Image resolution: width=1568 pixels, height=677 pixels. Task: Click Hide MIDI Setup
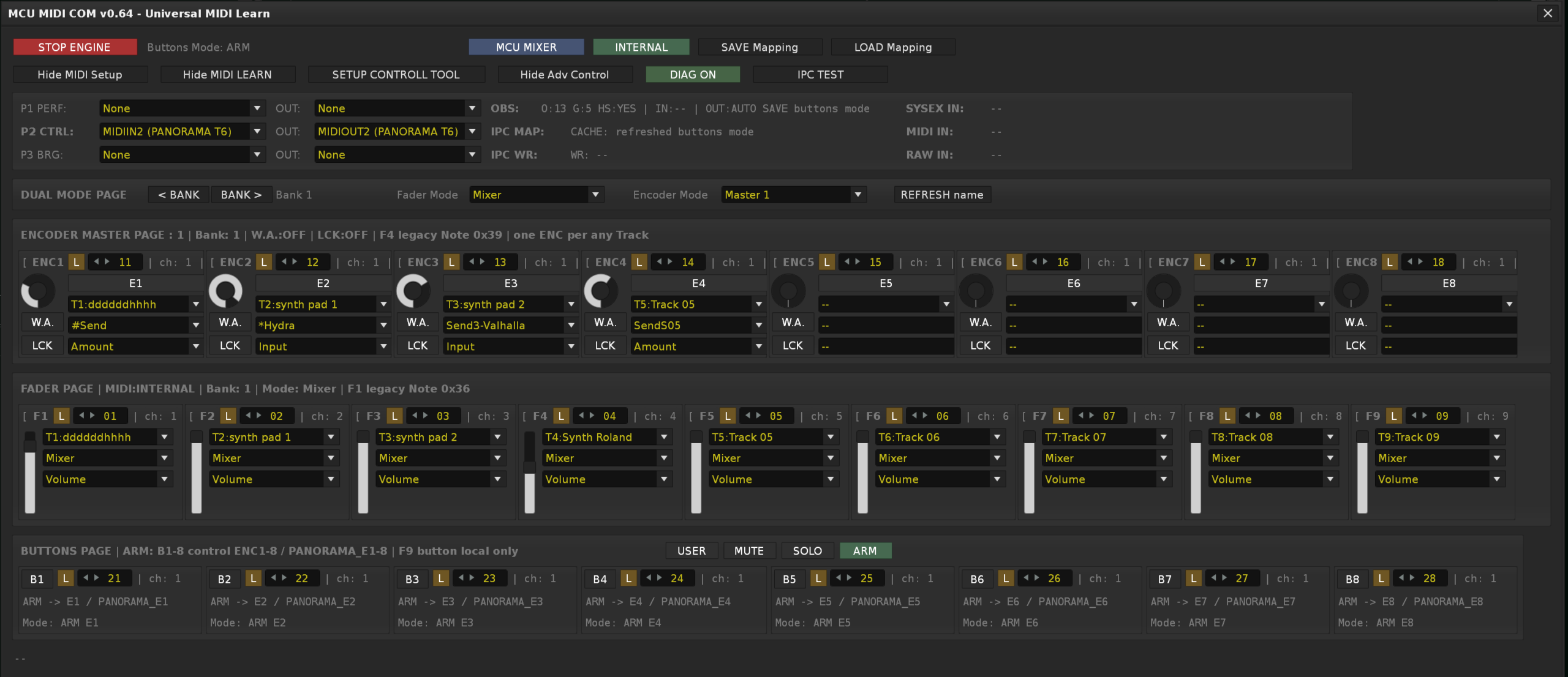point(80,74)
